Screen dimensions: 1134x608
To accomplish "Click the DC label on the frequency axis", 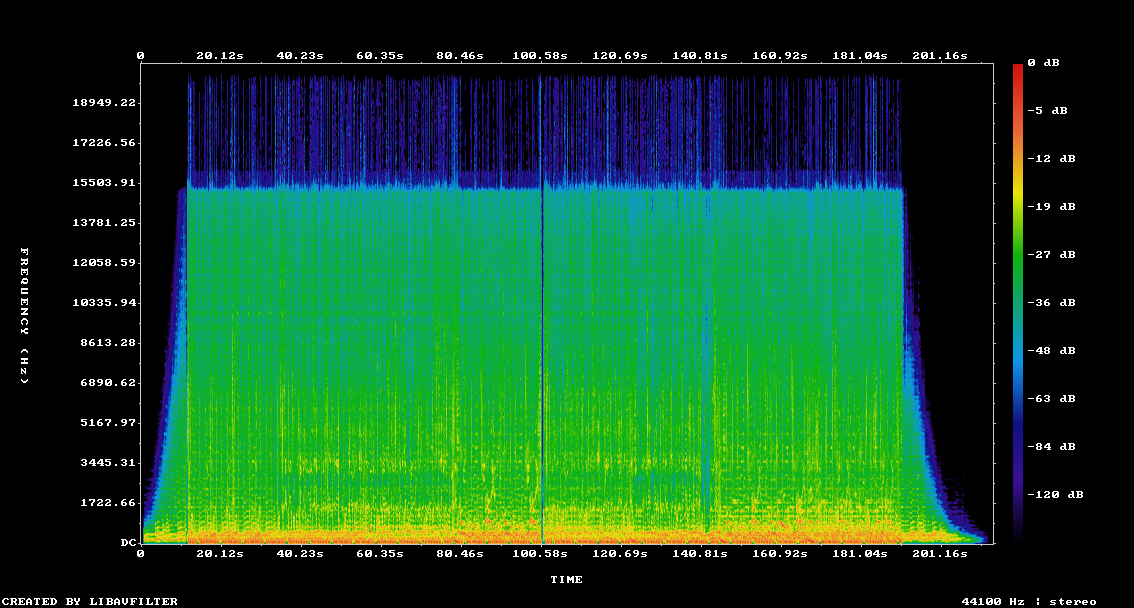I will [x=128, y=543].
